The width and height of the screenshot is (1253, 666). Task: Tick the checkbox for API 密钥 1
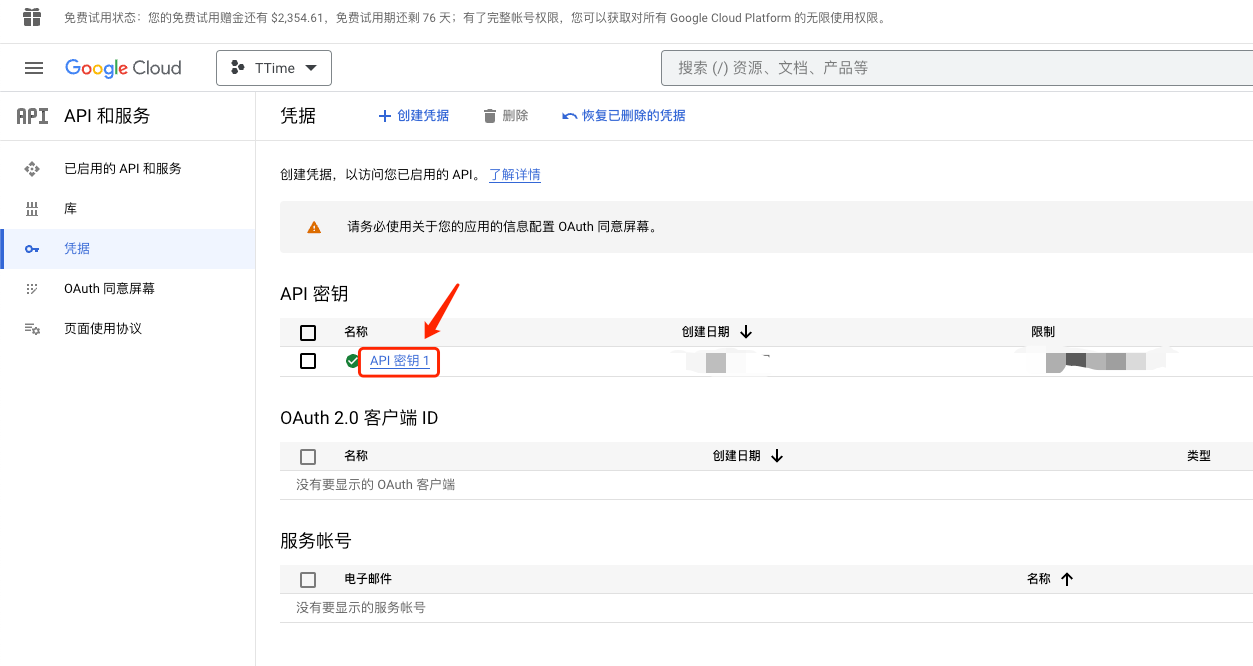pos(308,361)
